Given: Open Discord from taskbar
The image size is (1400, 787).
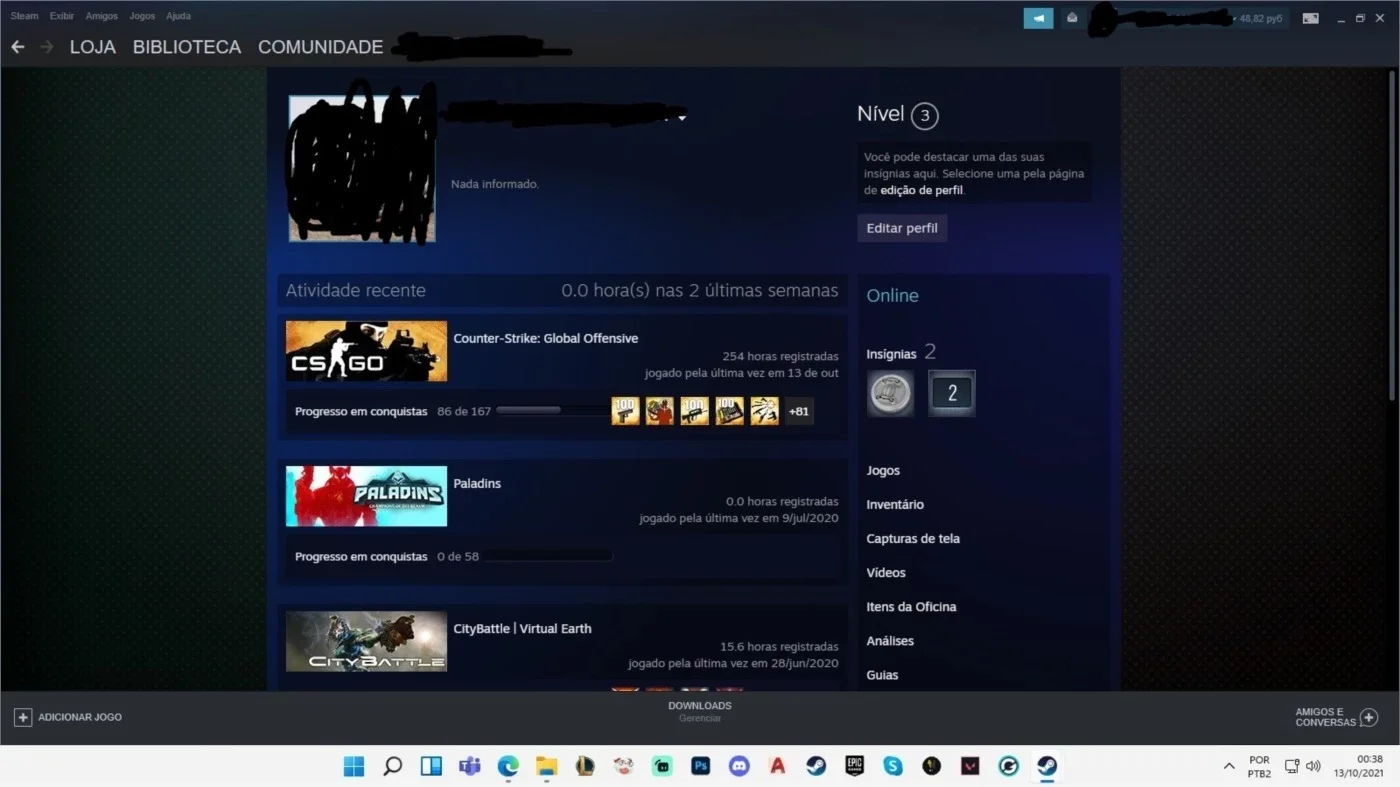Looking at the screenshot, I should 739,766.
